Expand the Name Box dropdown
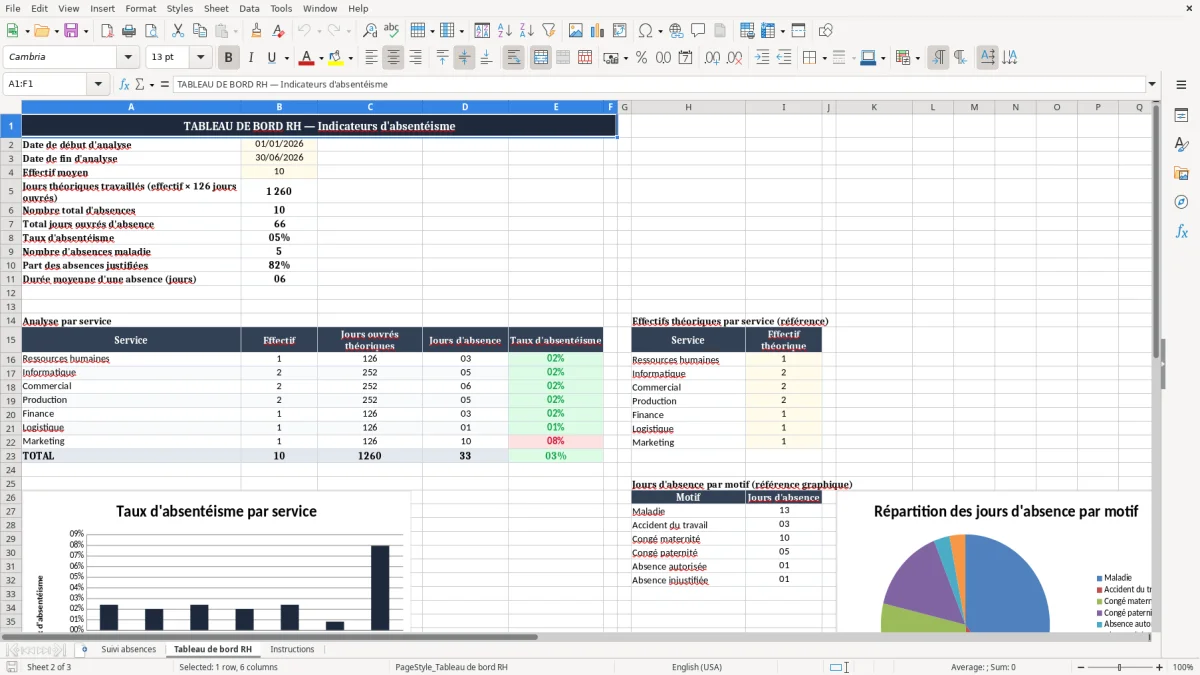Screen dimensions: 1200x675 coord(99,84)
